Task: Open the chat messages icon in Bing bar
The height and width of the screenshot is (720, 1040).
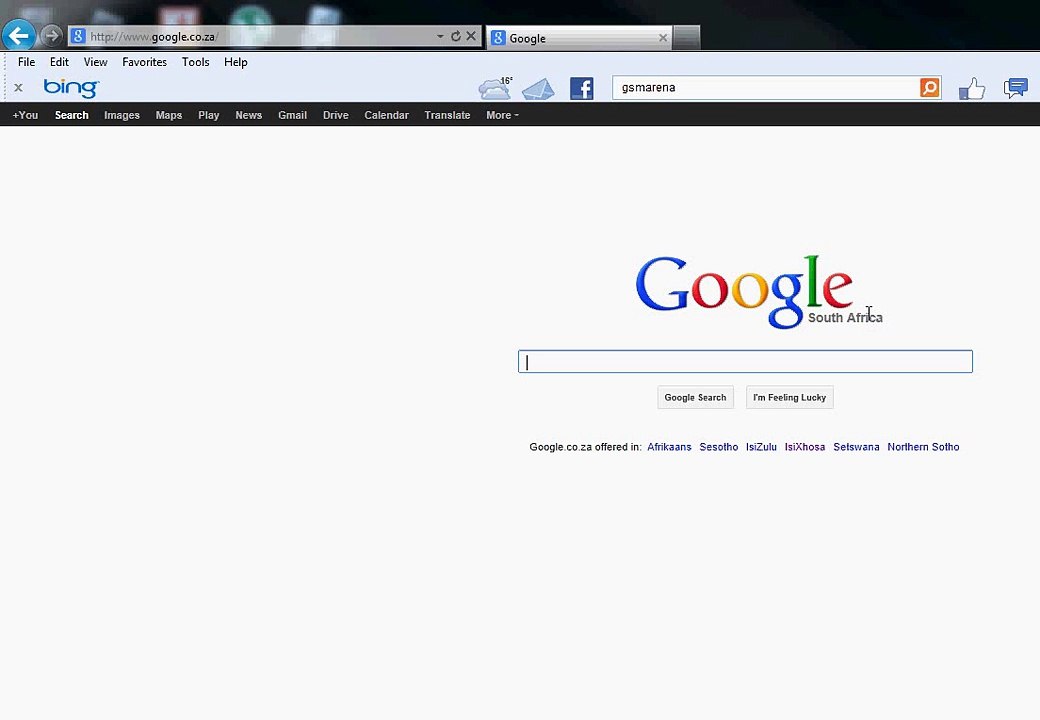Action: 1015,88
